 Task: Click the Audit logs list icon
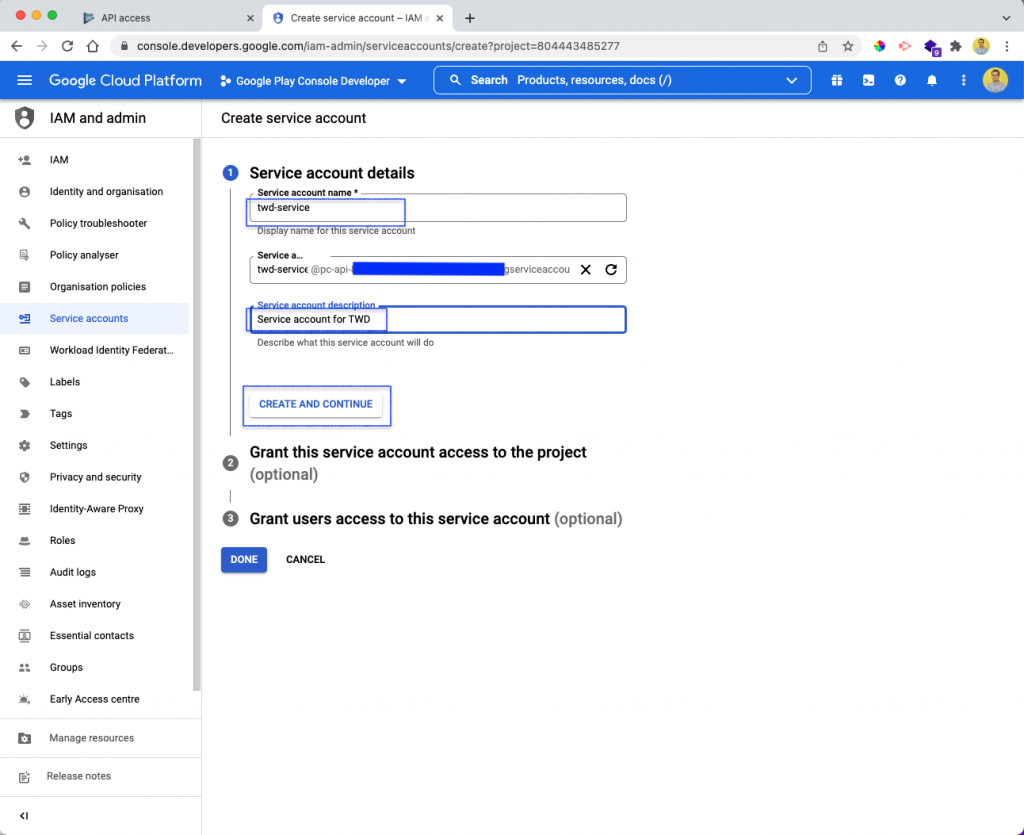point(24,573)
